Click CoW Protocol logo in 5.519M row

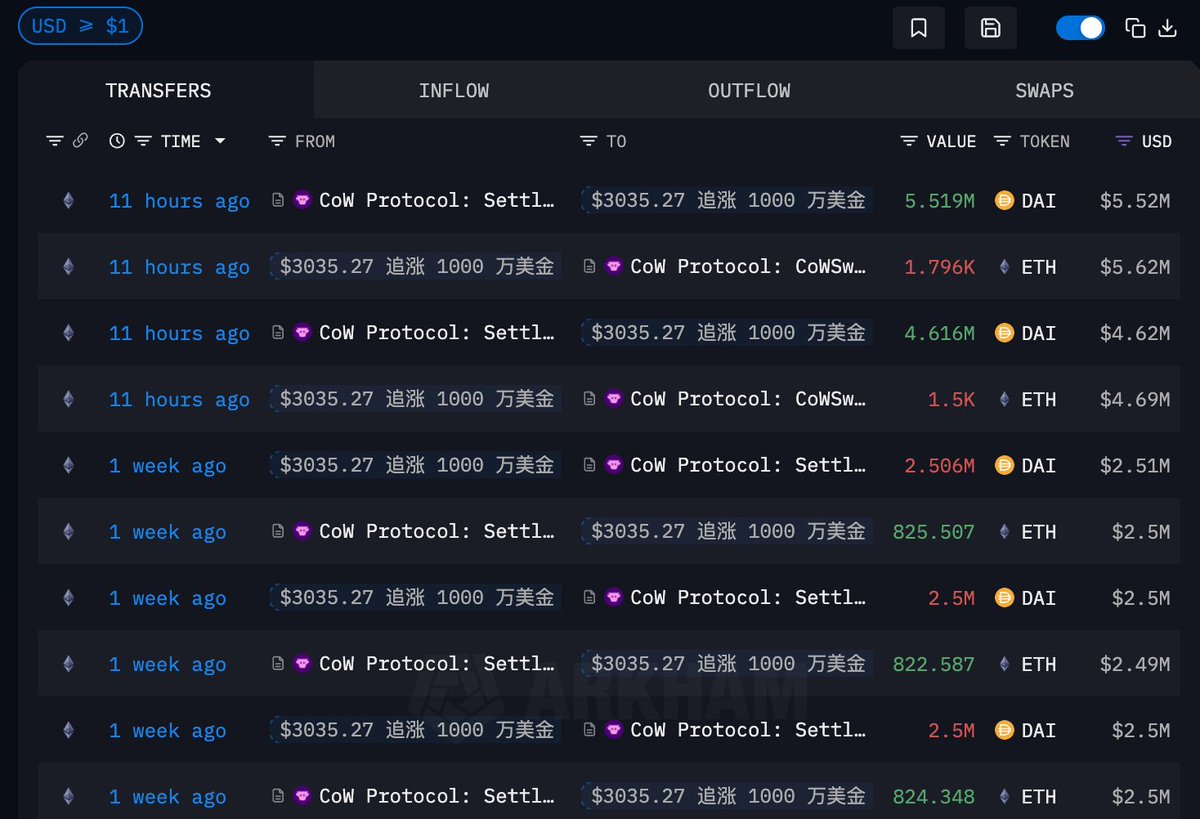pos(302,200)
